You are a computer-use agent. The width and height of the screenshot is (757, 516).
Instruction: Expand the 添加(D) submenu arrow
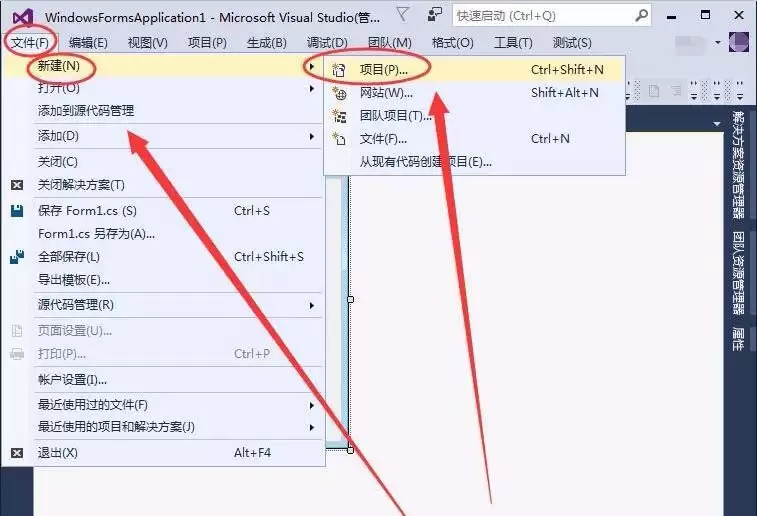[312, 137]
